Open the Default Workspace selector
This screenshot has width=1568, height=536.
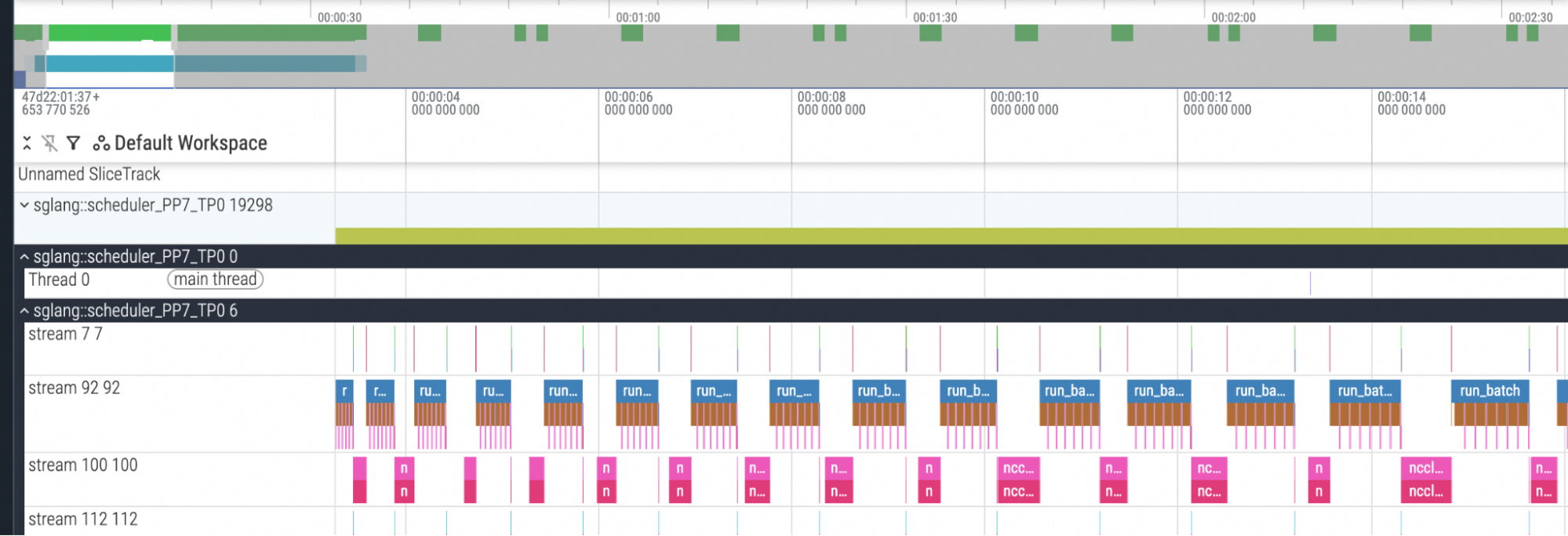click(191, 143)
